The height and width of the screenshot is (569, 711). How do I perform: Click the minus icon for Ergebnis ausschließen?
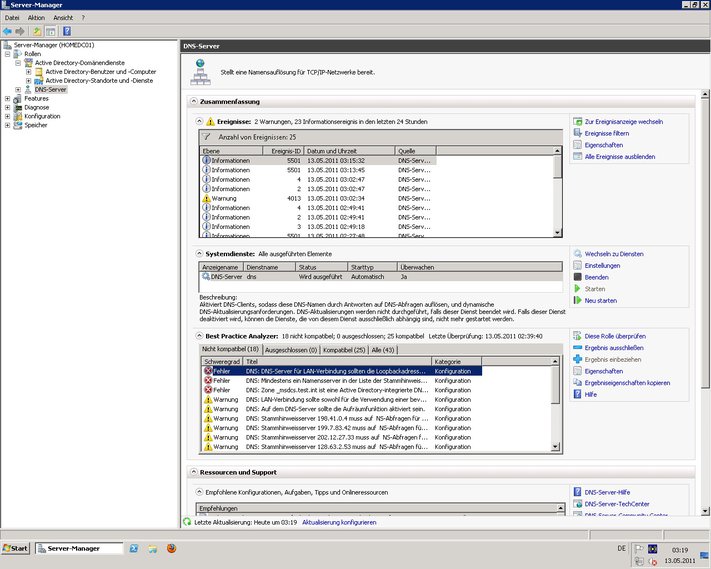coord(577,347)
